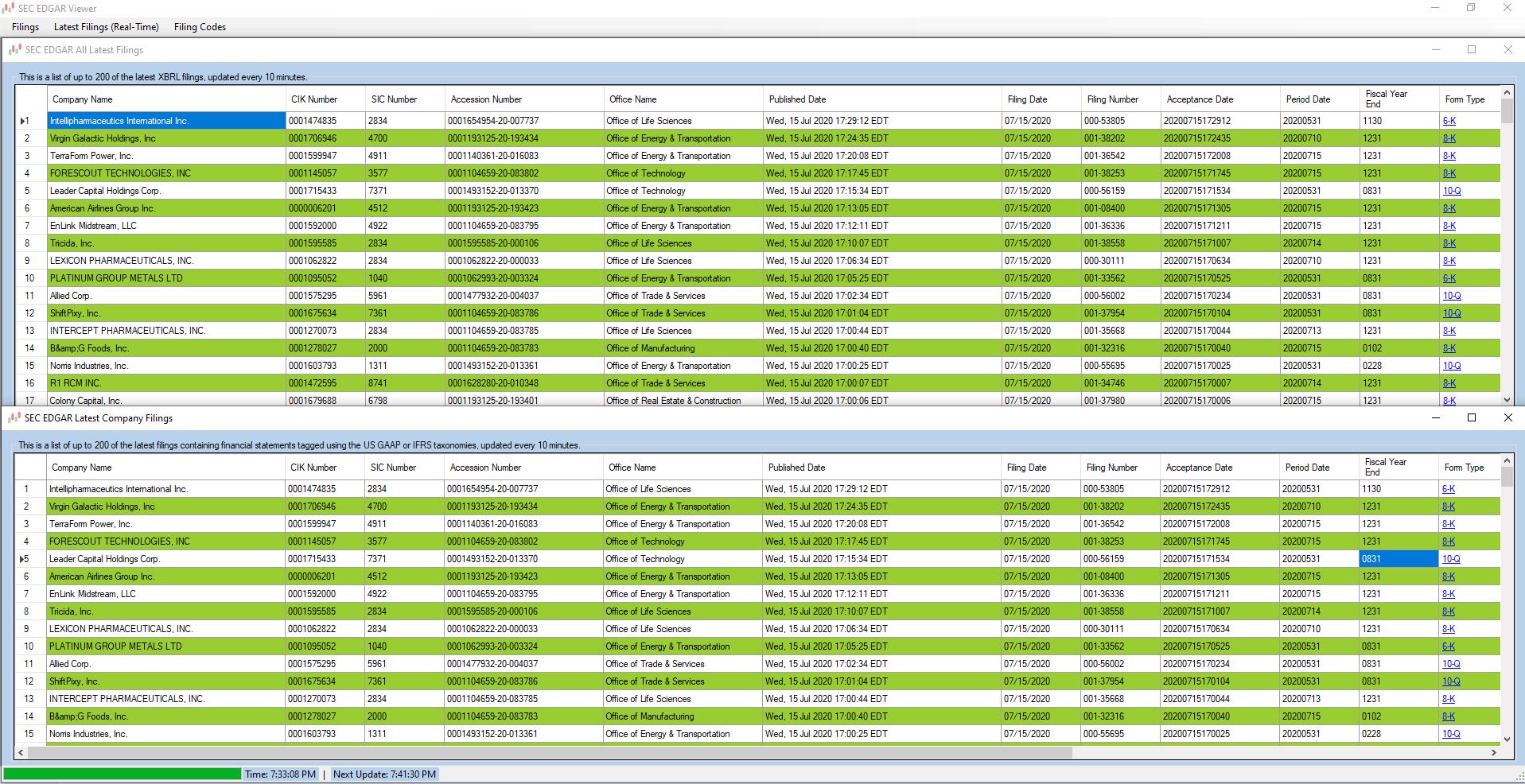This screenshot has height=784, width=1525.
Task: Select highlighted 0831 fiscal year cell for Leader Capital
Action: (1399, 559)
